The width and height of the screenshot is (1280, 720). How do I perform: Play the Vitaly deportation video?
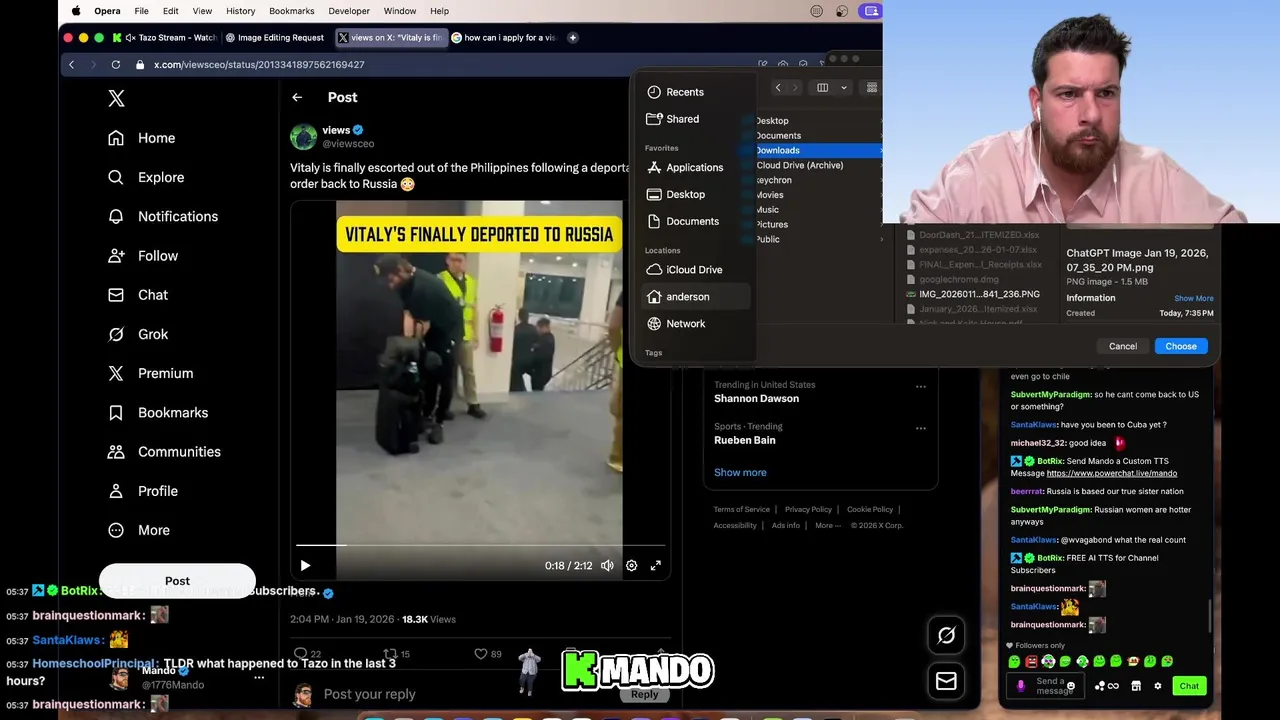[305, 565]
